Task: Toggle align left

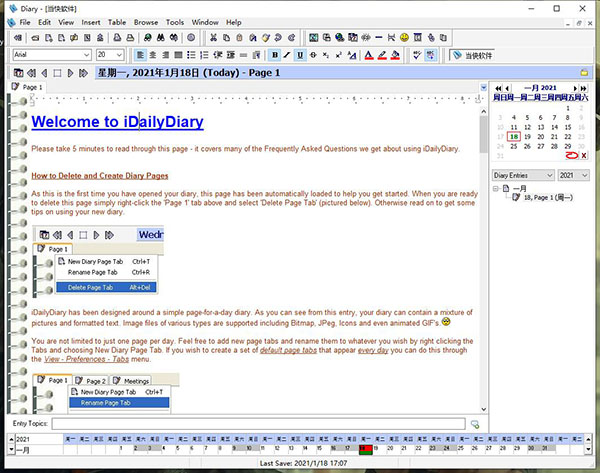Action: pos(140,55)
